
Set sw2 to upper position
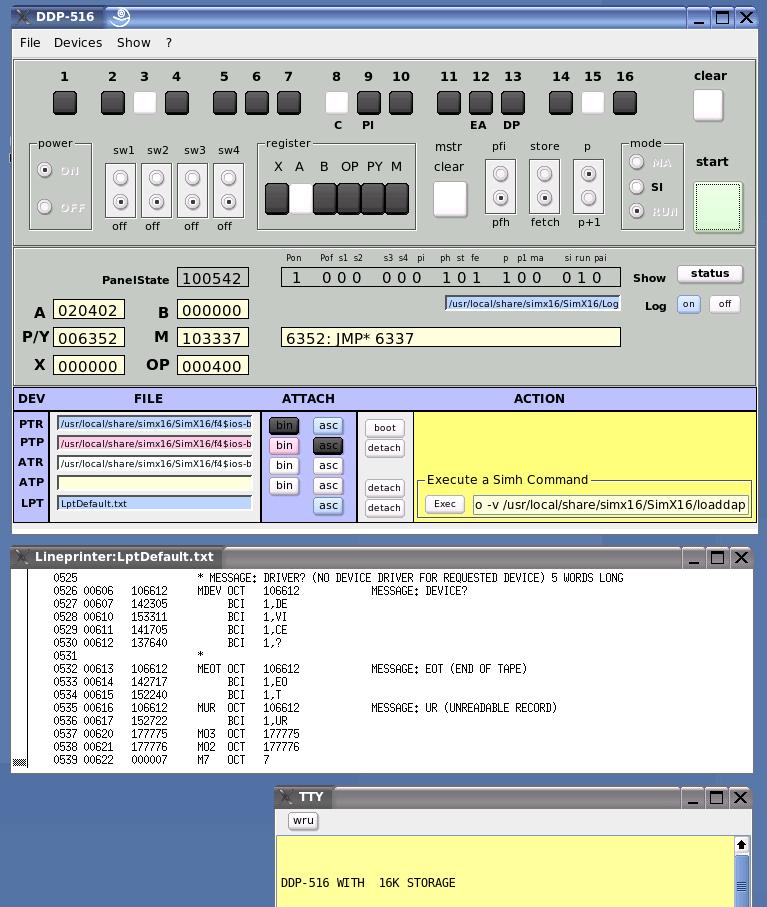[156, 178]
